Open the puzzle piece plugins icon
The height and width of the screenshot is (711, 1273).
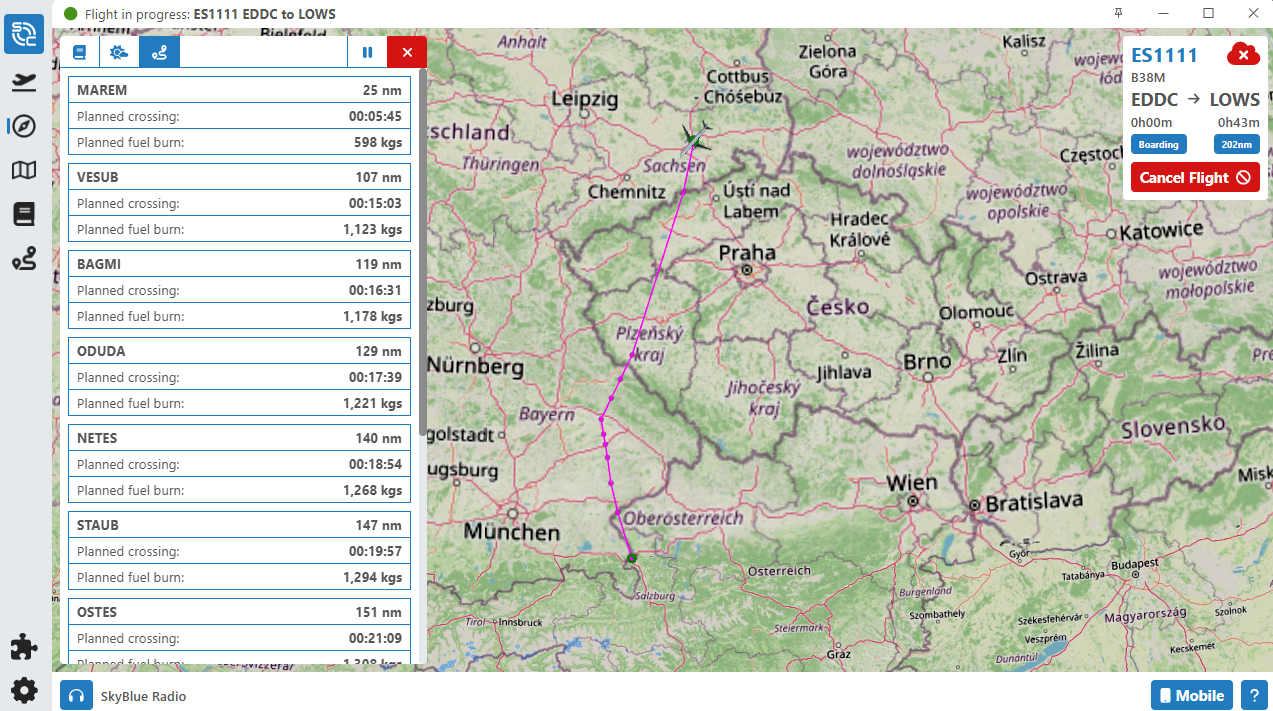[x=24, y=647]
